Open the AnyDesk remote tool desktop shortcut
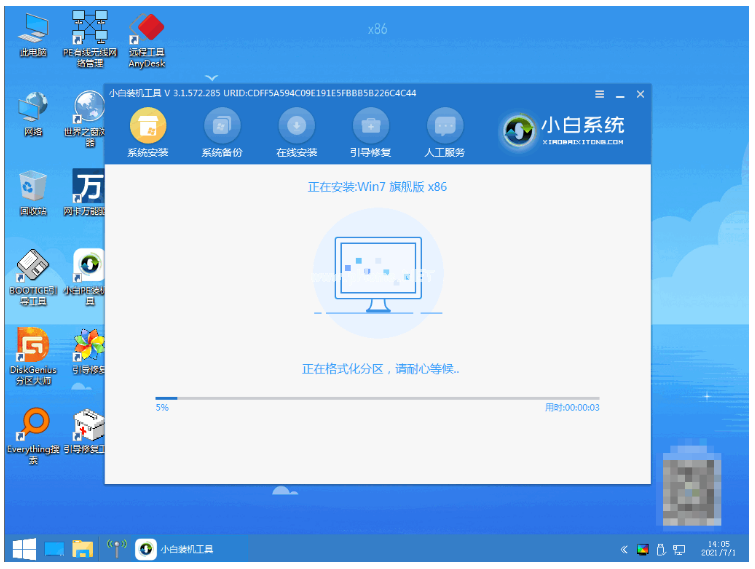Viewport: 755px width, 569px height. tap(149, 35)
